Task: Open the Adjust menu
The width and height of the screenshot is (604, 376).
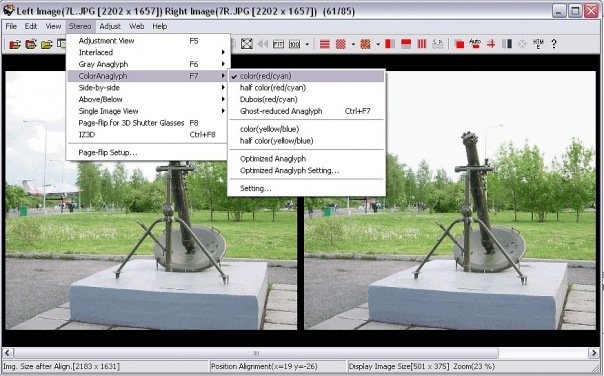Action: pos(110,26)
